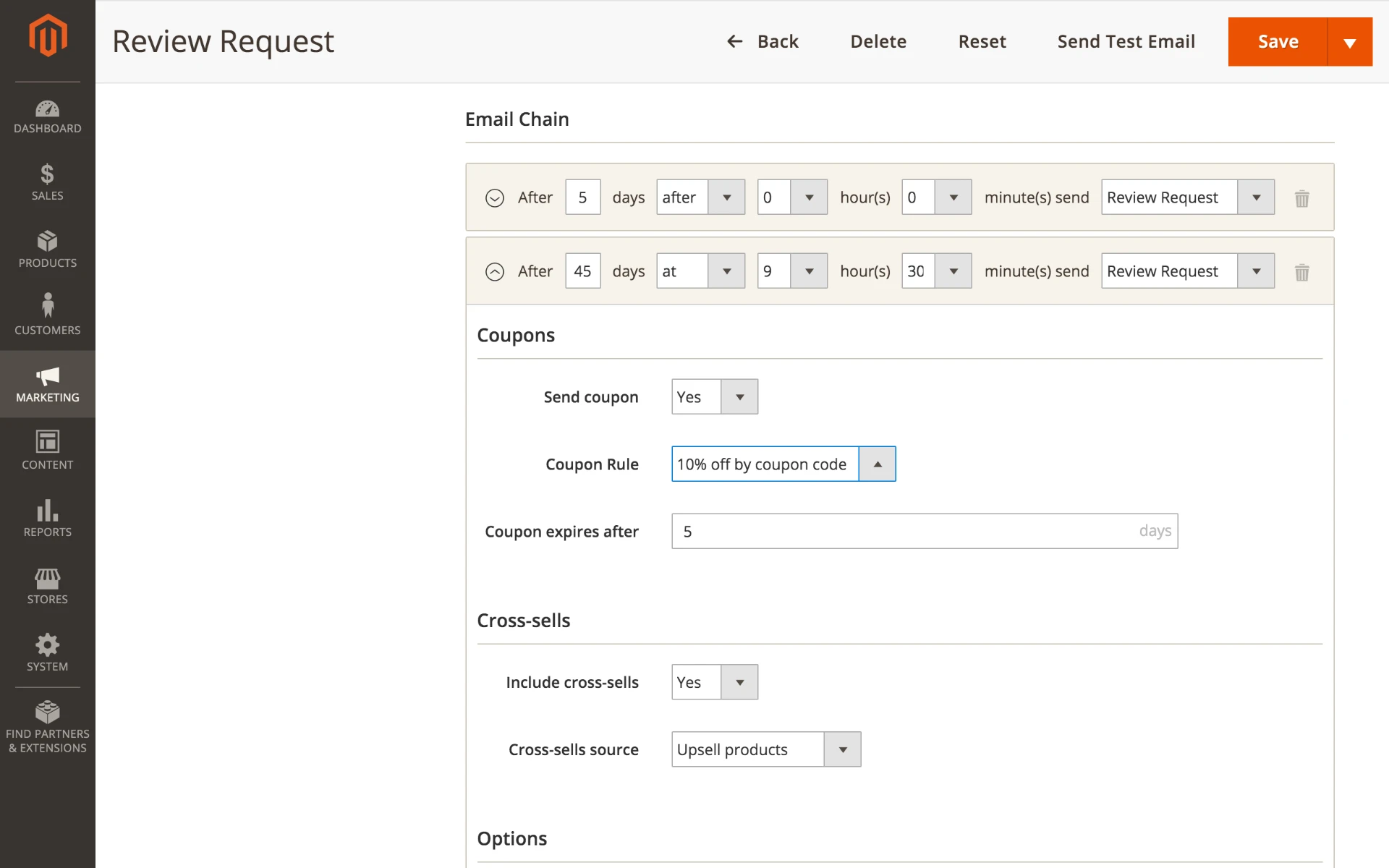
Task: Click the Save dropdown arrow
Action: tap(1350, 41)
